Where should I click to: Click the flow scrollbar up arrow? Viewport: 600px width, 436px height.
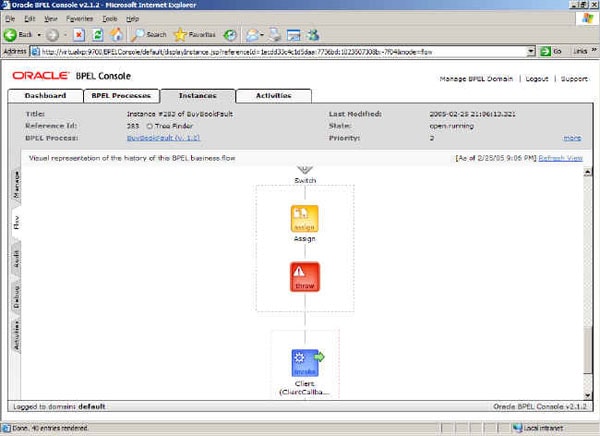point(588,172)
